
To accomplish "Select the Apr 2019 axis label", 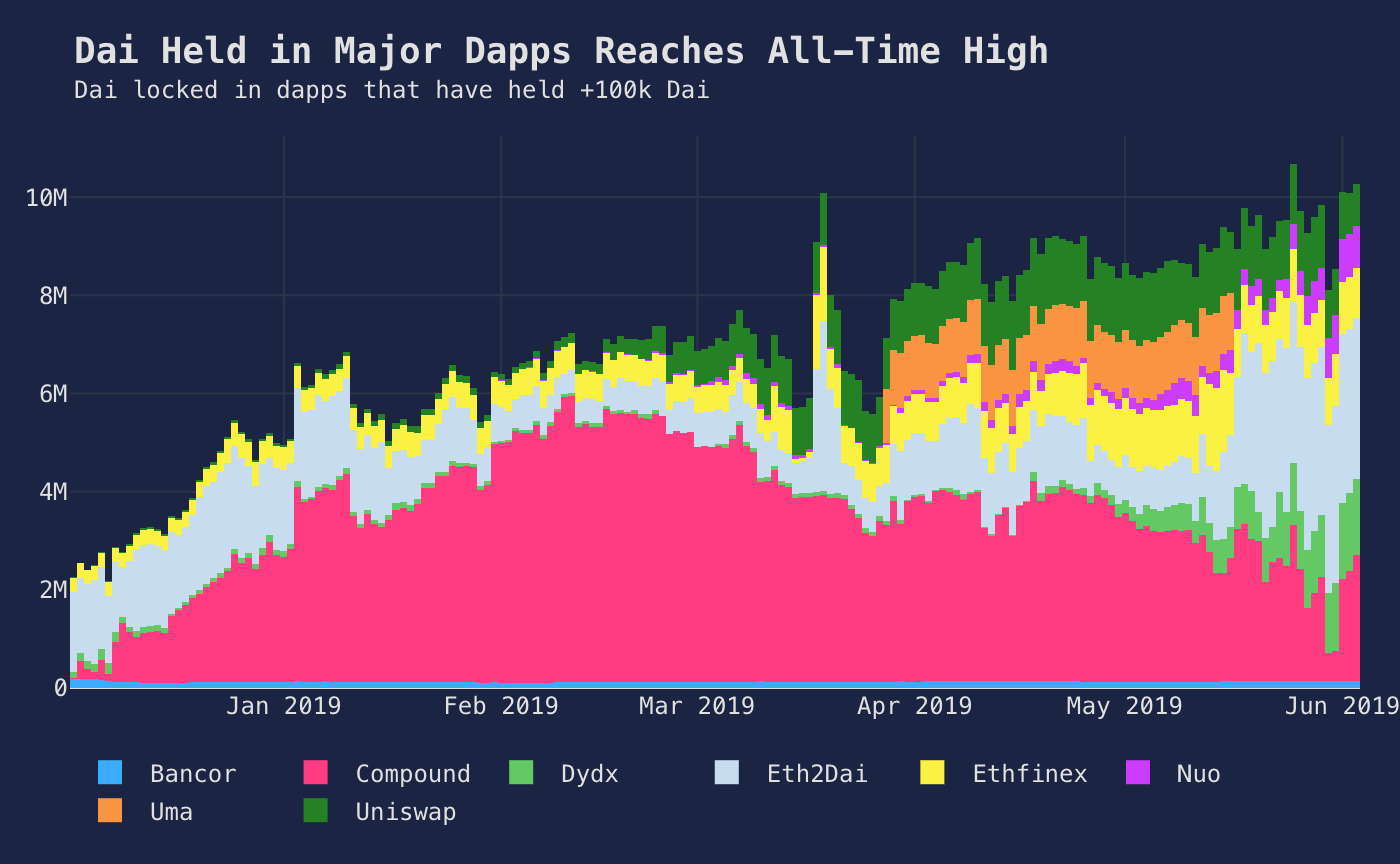I will (914, 706).
